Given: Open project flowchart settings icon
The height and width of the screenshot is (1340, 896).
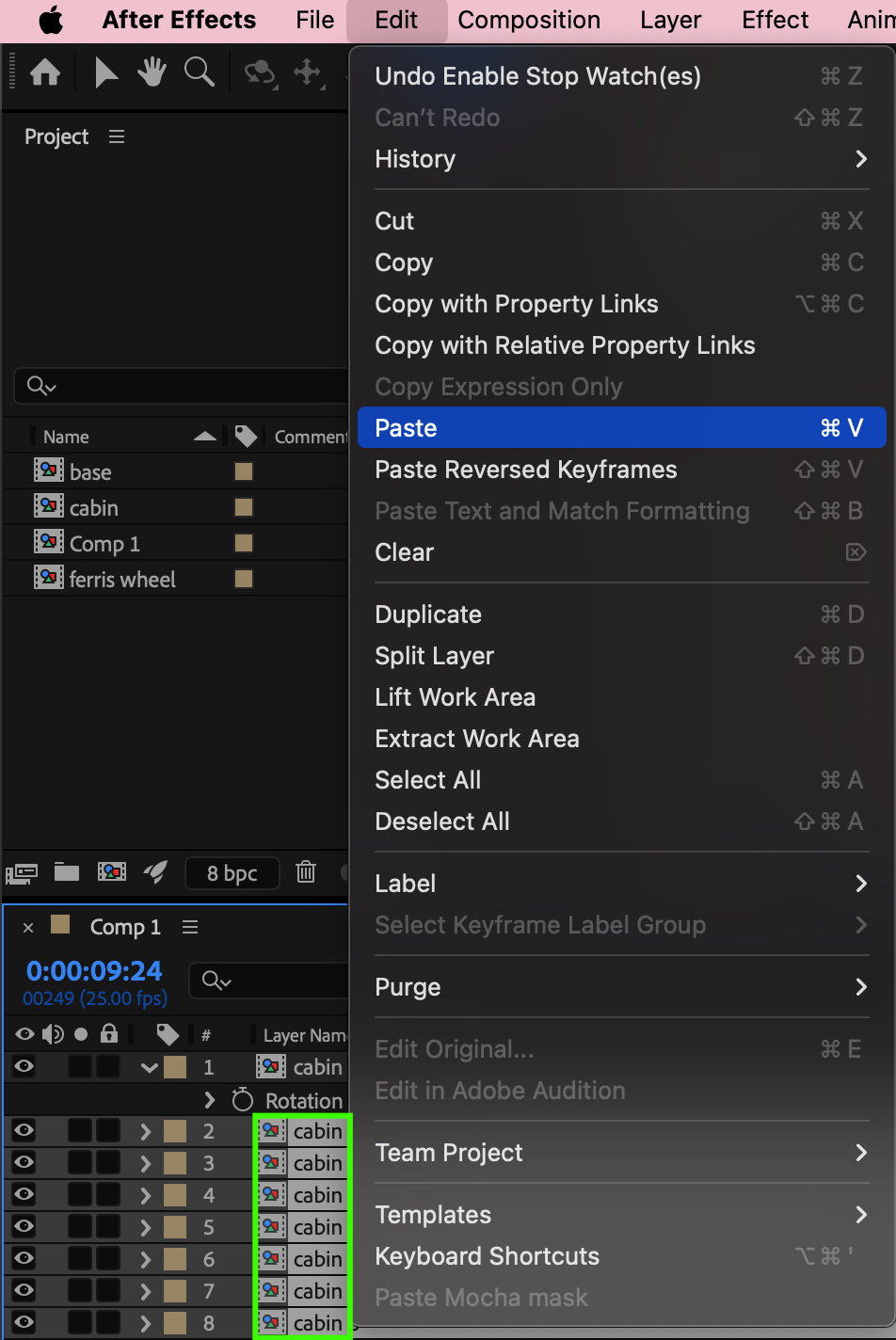Looking at the screenshot, I should tap(155, 872).
